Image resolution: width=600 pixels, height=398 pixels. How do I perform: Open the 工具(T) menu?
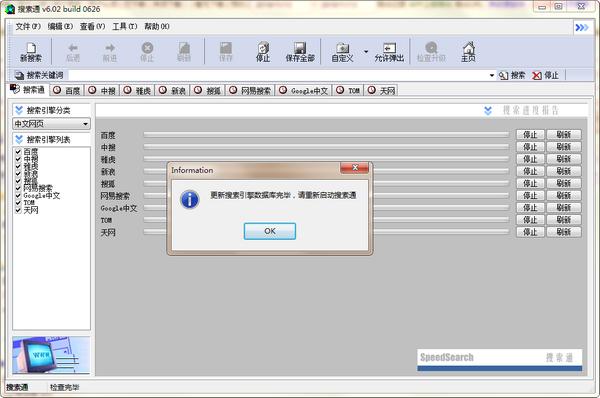[125, 26]
